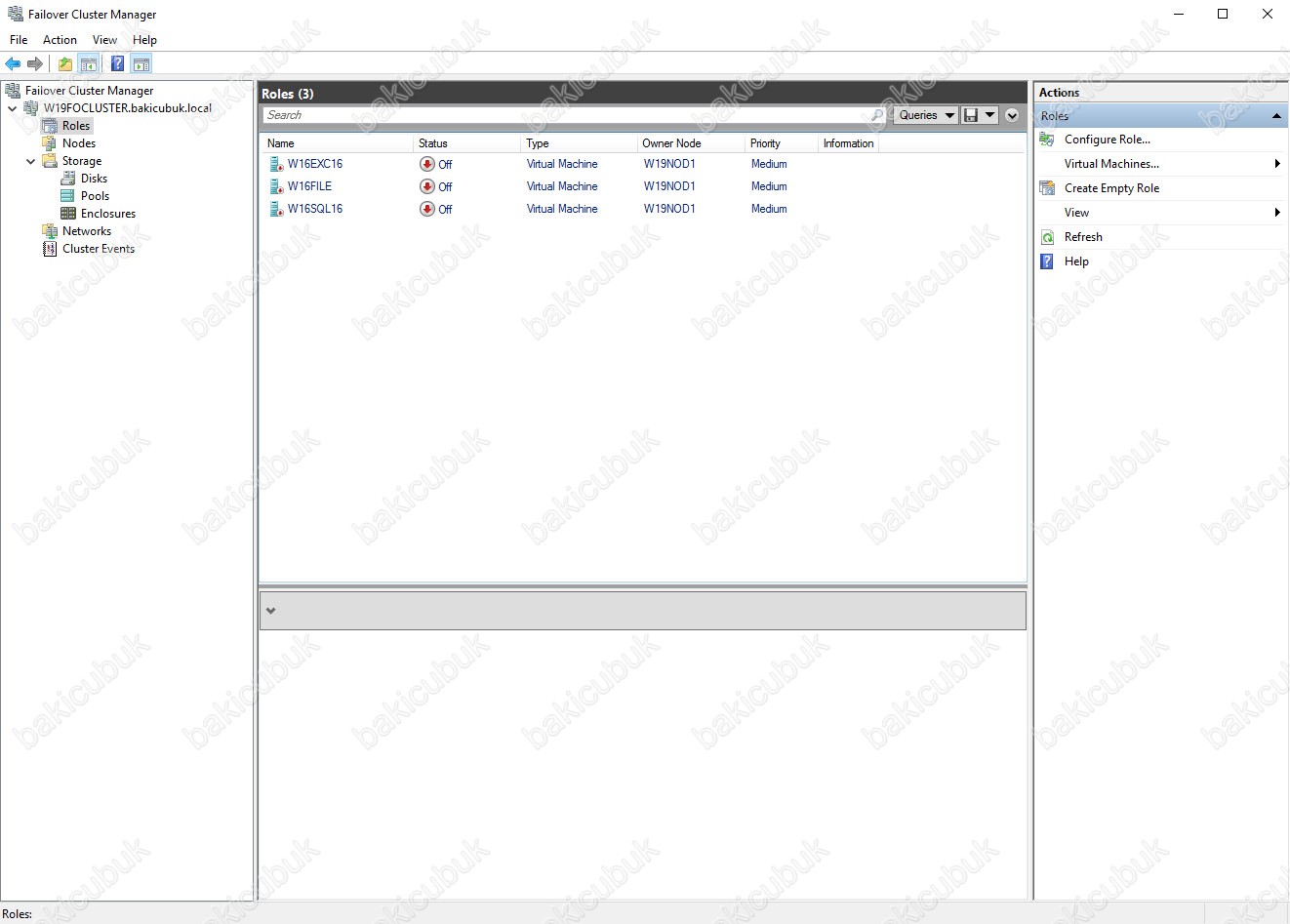1290x924 pixels.
Task: Sort by the Information column header
Action: (848, 143)
